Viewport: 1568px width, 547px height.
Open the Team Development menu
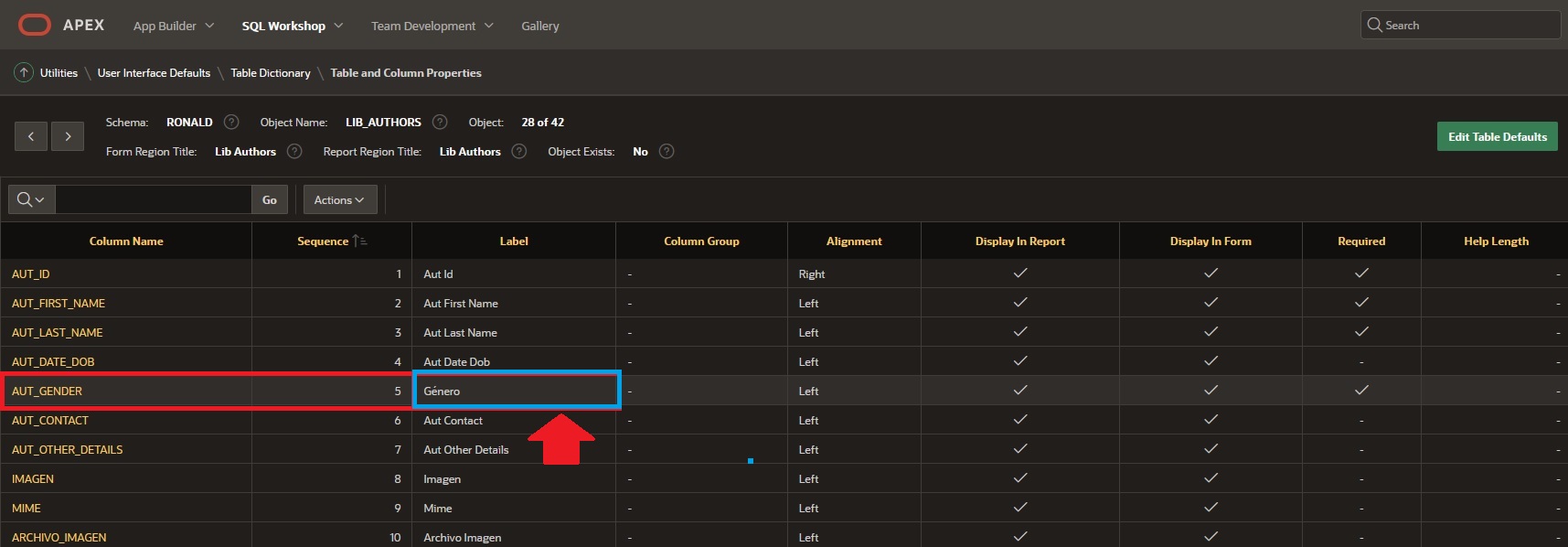(432, 26)
